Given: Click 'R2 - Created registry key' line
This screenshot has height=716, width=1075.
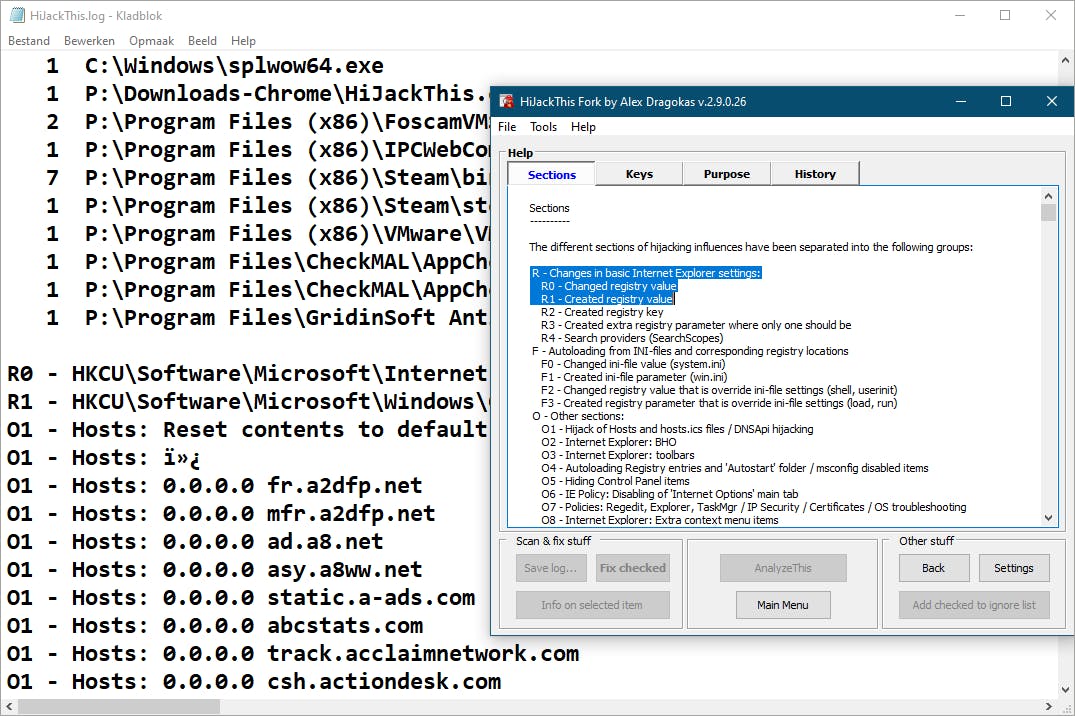Looking at the screenshot, I should [602, 312].
